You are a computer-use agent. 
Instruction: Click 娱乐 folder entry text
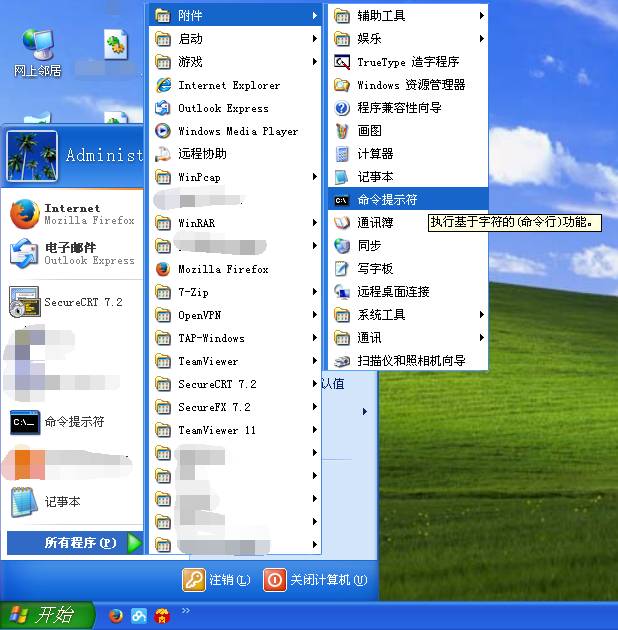[x=369, y=39]
